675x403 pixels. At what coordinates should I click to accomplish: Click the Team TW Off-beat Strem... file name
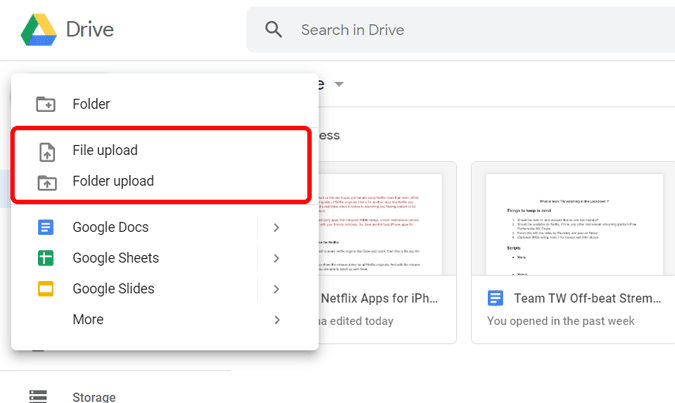point(588,298)
